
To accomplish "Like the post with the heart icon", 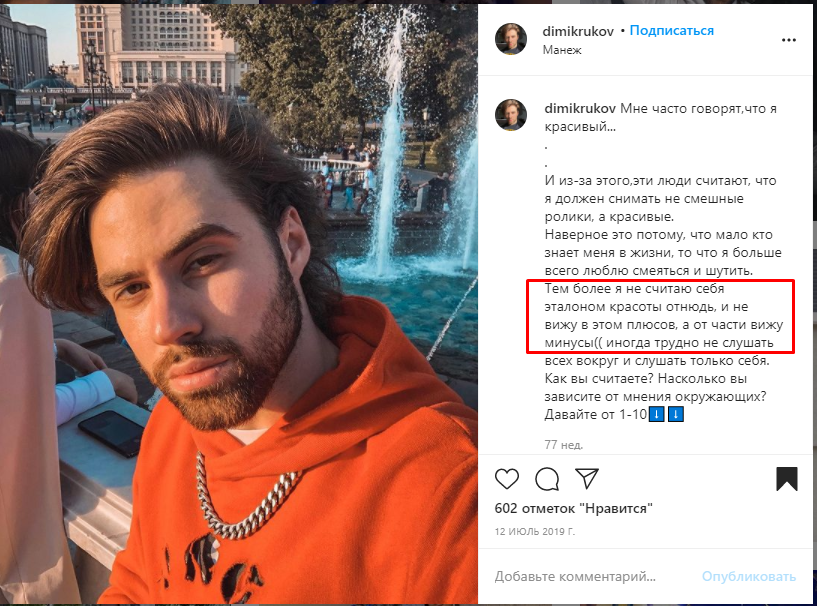I will click(506, 478).
